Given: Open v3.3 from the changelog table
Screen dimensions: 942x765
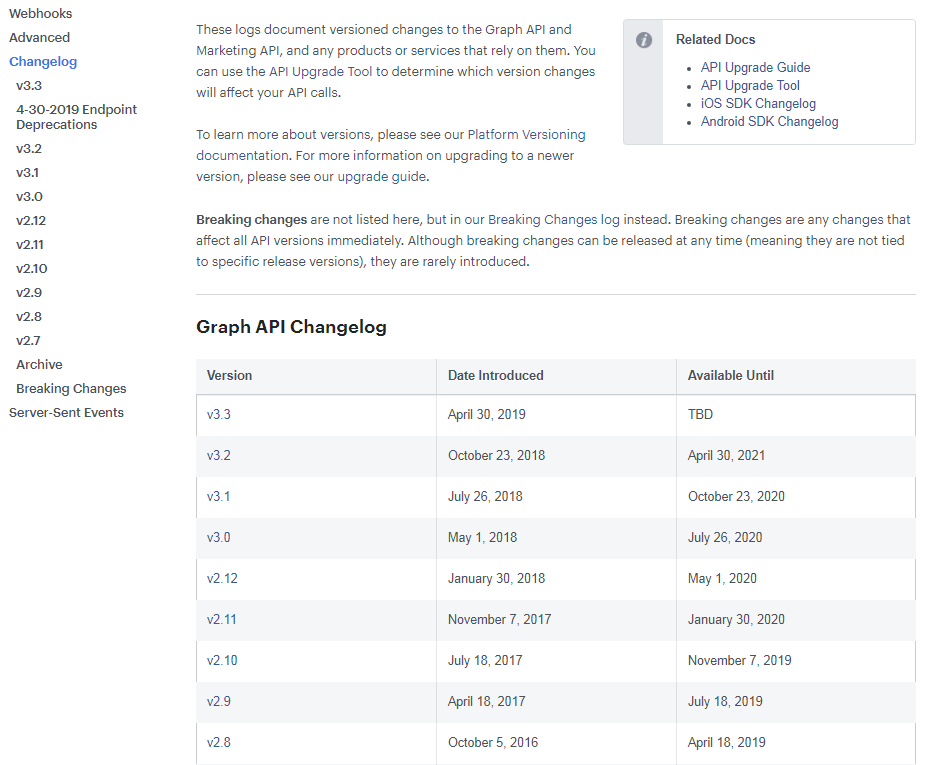Looking at the screenshot, I should pyautogui.click(x=219, y=414).
